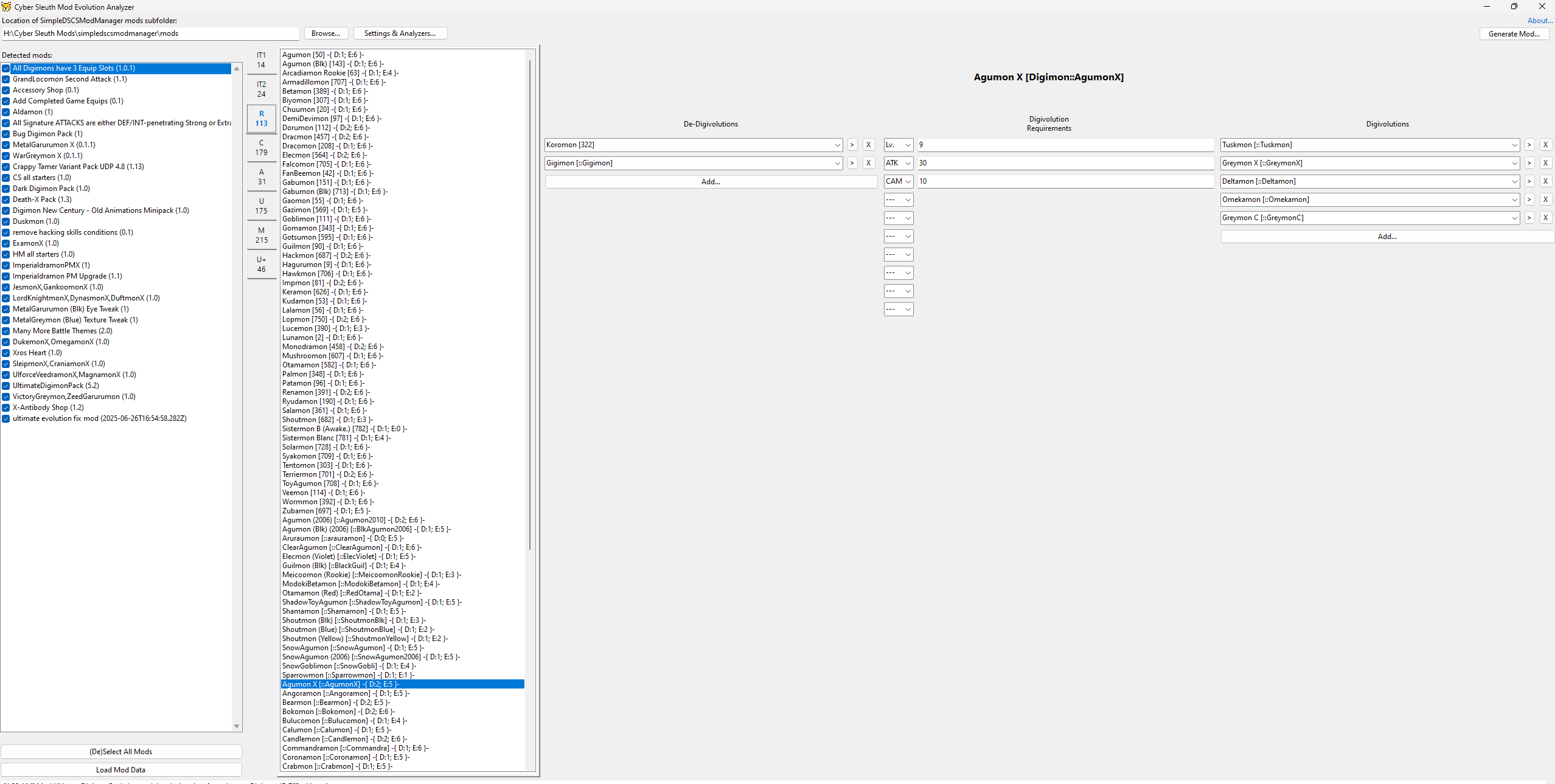Viewport: 1555px width, 784px height.
Task: Toggle Bug Digimon Pack checkbox
Action: 6,134
